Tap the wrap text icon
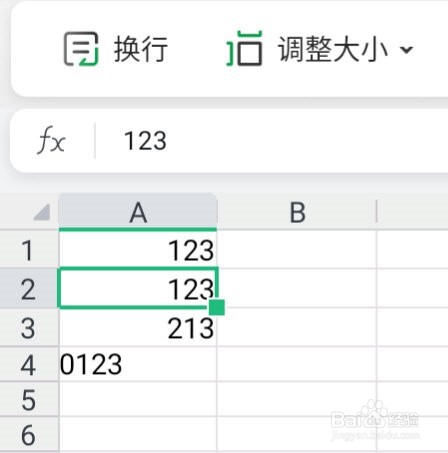The height and width of the screenshot is (453, 448). point(81,49)
